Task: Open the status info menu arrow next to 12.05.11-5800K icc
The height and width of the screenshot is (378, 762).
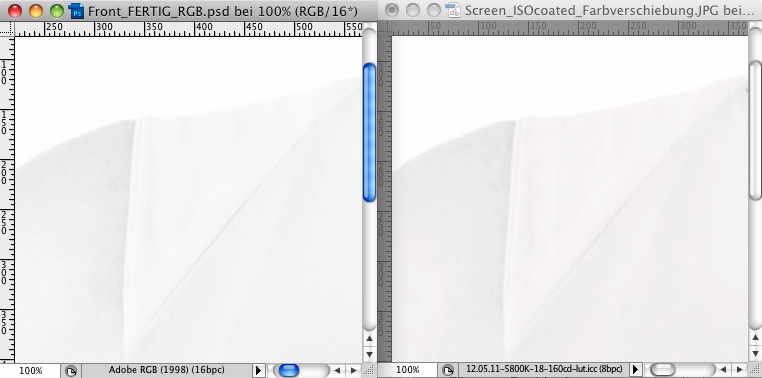Action: (635, 369)
